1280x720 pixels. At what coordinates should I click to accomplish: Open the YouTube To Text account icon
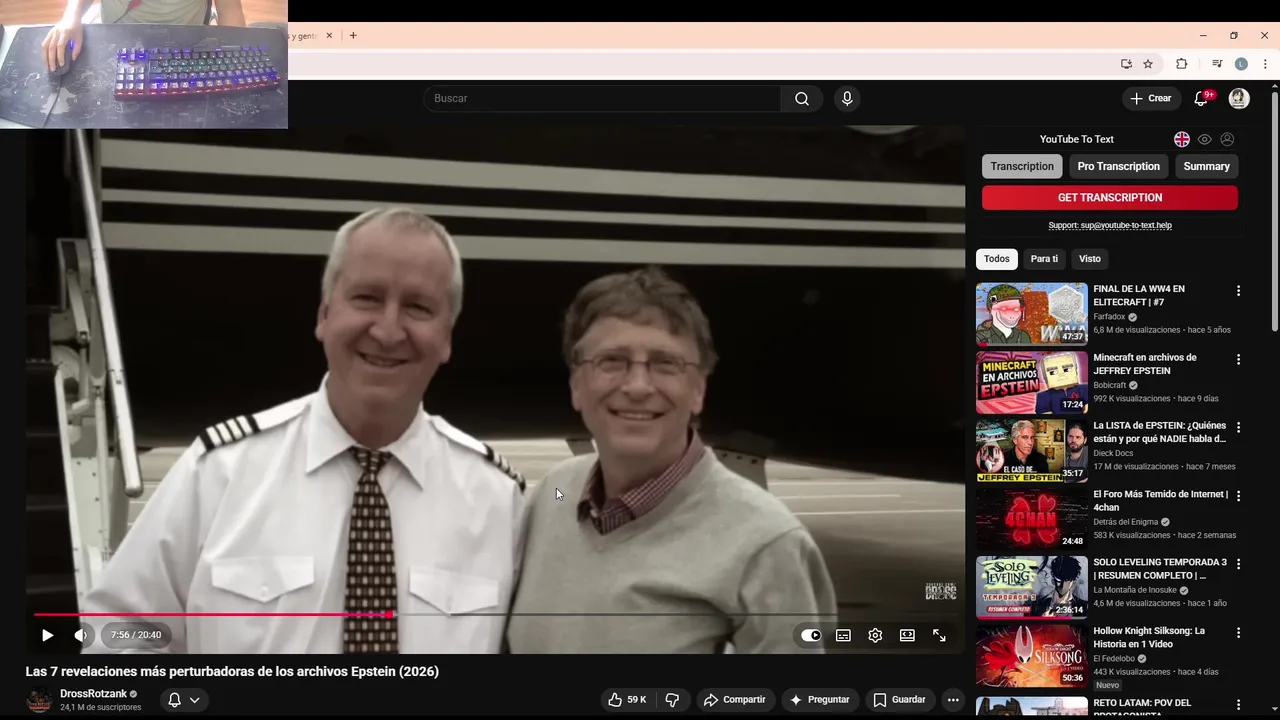pos(1227,139)
